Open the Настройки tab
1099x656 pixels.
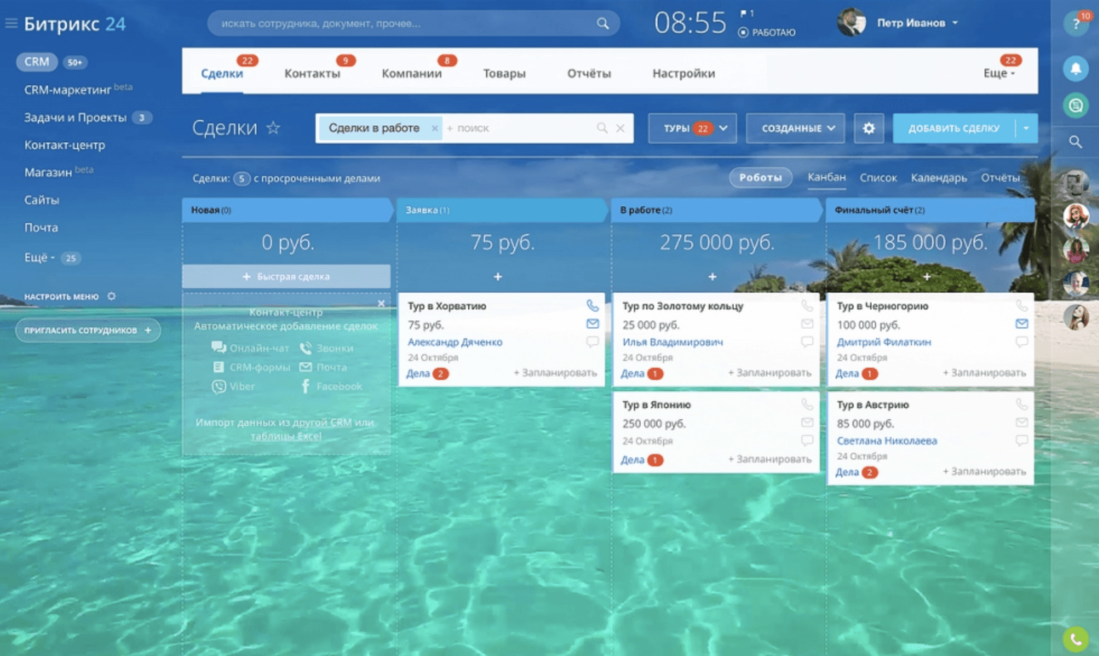click(683, 73)
